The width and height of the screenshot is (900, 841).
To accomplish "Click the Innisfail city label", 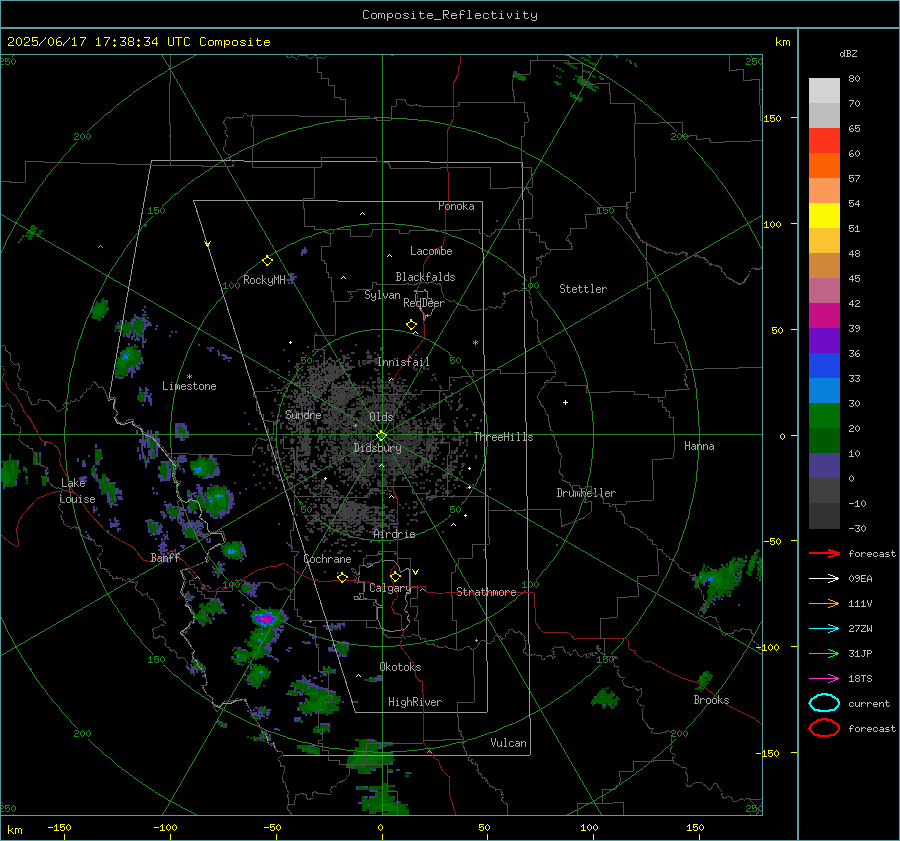I will coord(403,362).
